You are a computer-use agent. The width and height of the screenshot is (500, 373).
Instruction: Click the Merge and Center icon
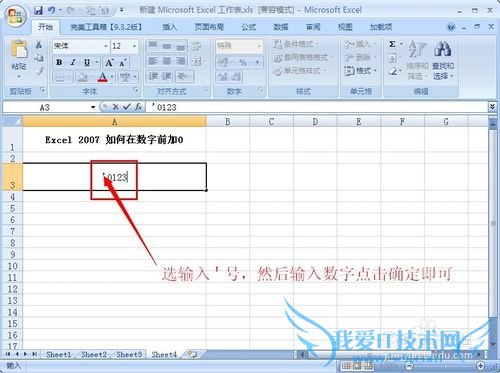(x=196, y=61)
